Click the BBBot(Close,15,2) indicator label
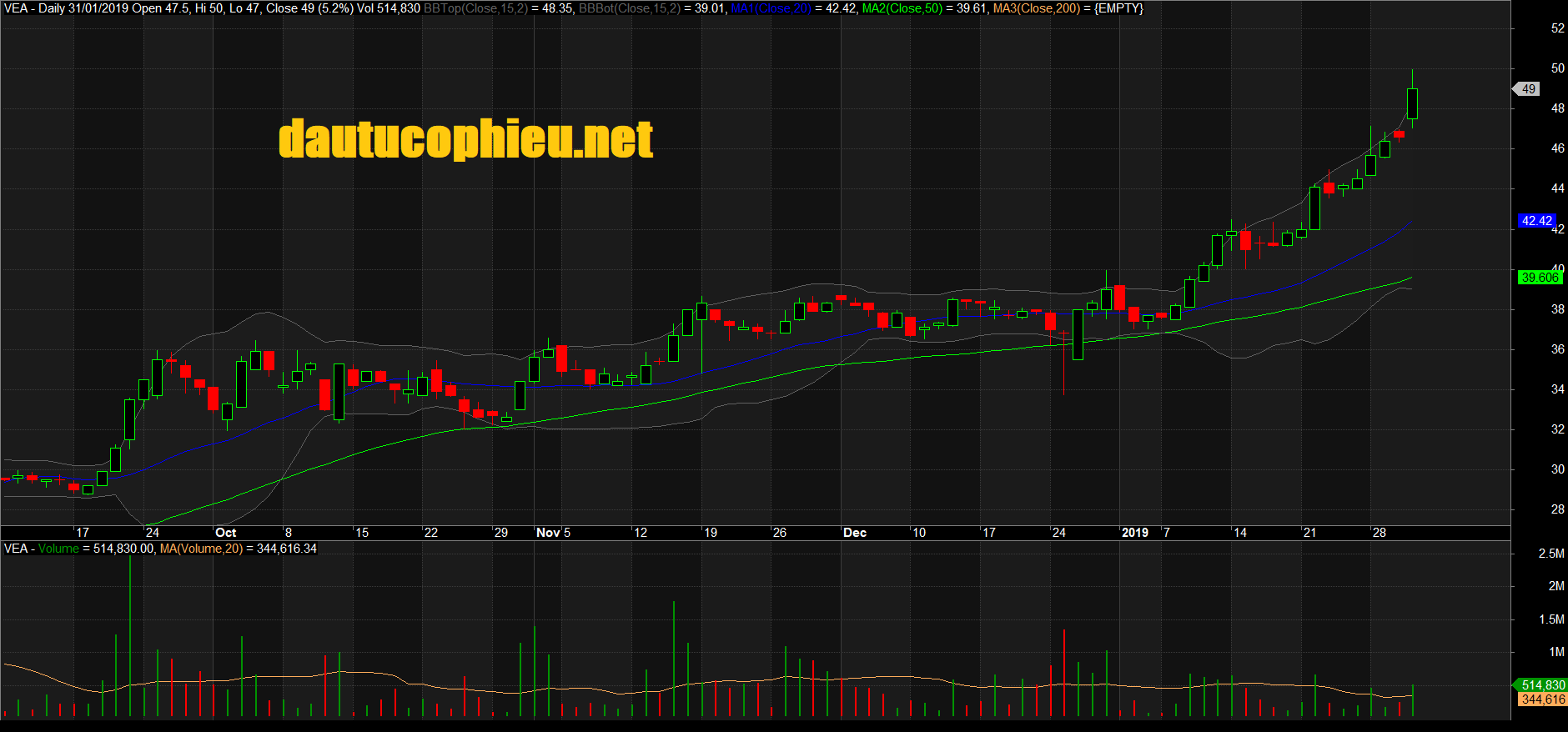This screenshot has height=732, width=1568. pos(630,8)
